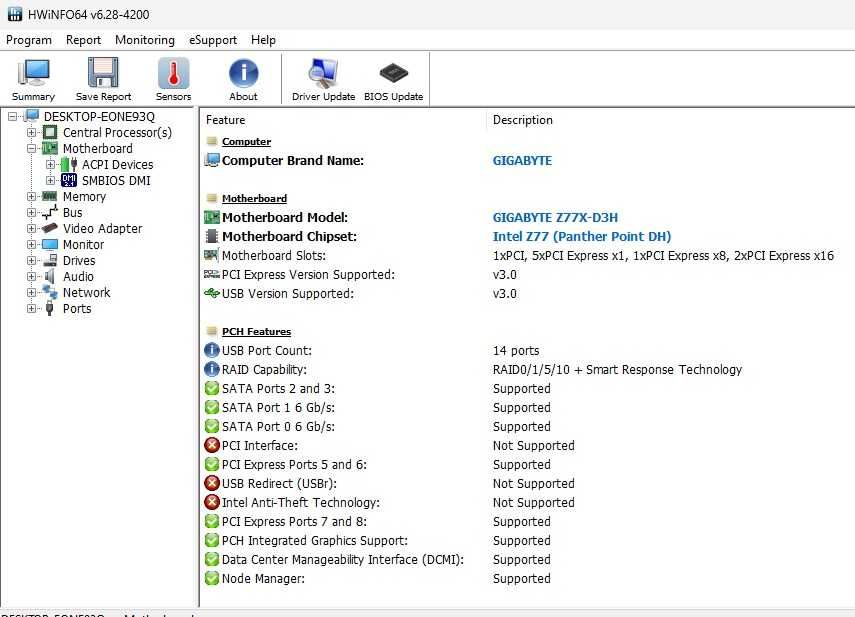
Task: Collapse the DESKTOP-EONE93Q root node
Action: pos(12,117)
